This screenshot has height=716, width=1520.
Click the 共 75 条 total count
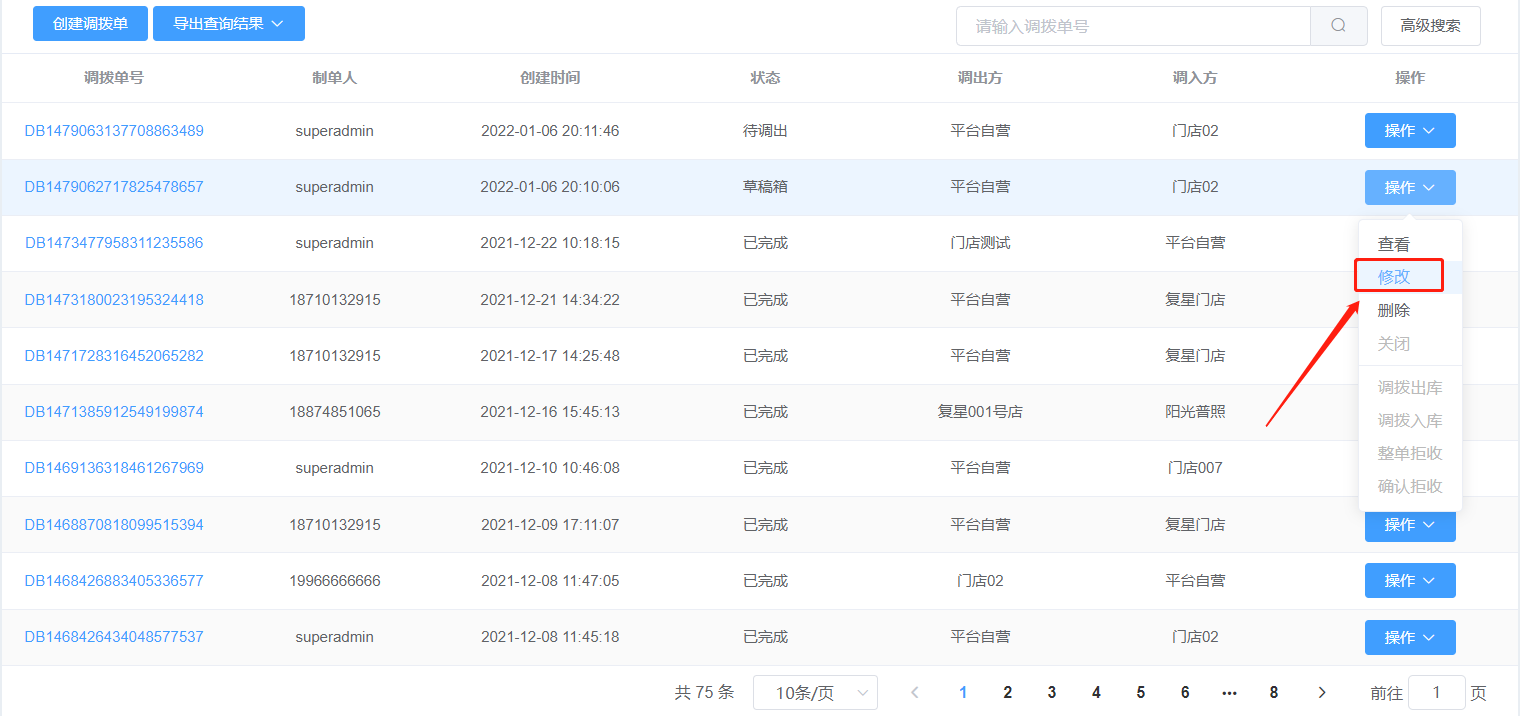704,693
